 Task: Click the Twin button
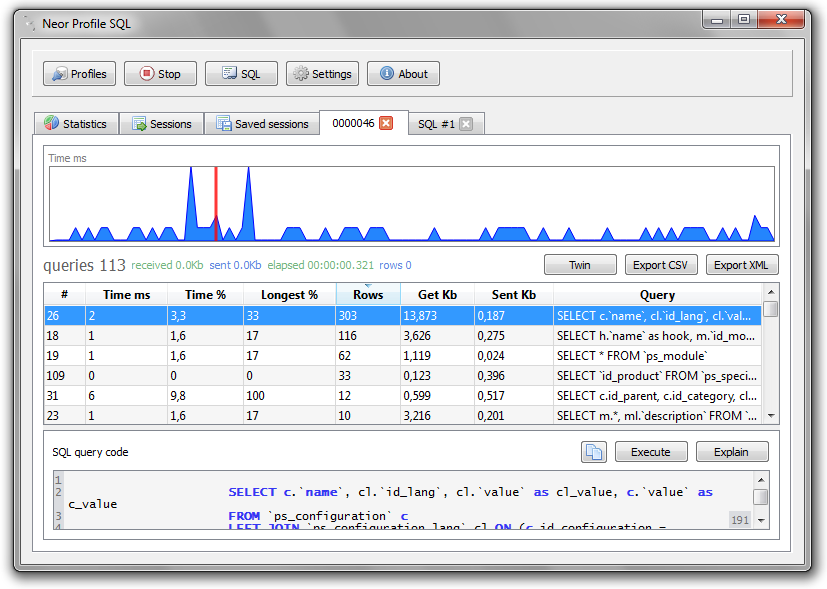click(x=580, y=265)
